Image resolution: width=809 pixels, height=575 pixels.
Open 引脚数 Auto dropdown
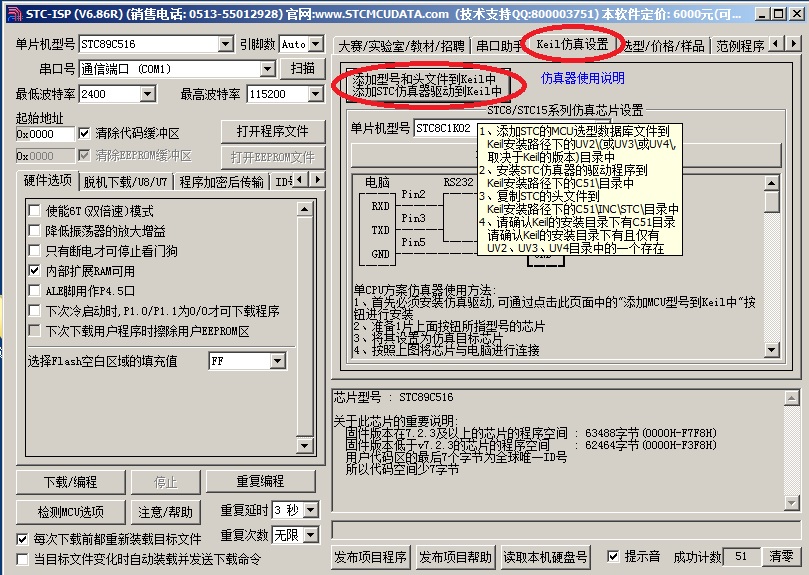point(316,44)
